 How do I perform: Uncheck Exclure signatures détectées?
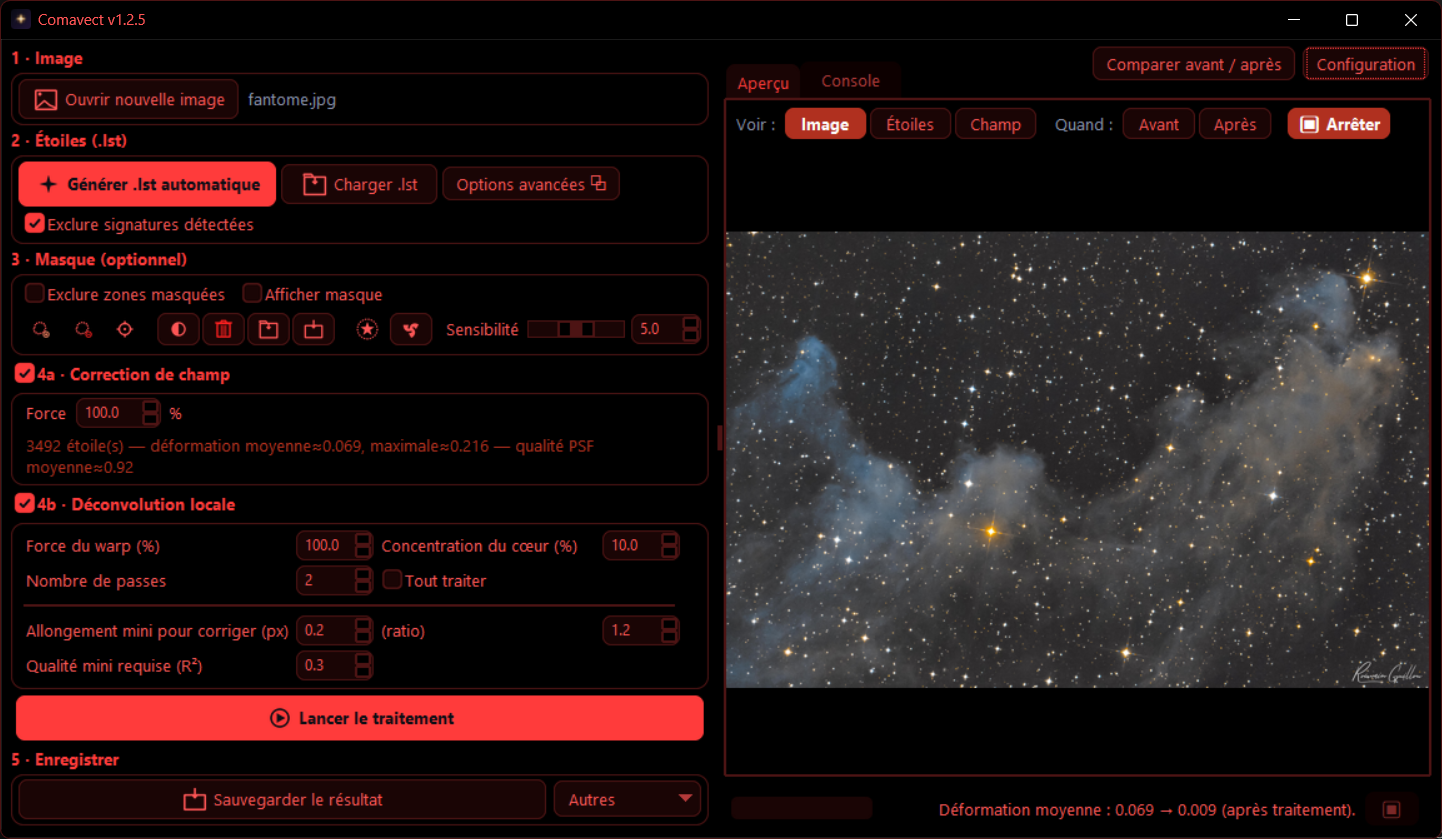click(x=35, y=223)
